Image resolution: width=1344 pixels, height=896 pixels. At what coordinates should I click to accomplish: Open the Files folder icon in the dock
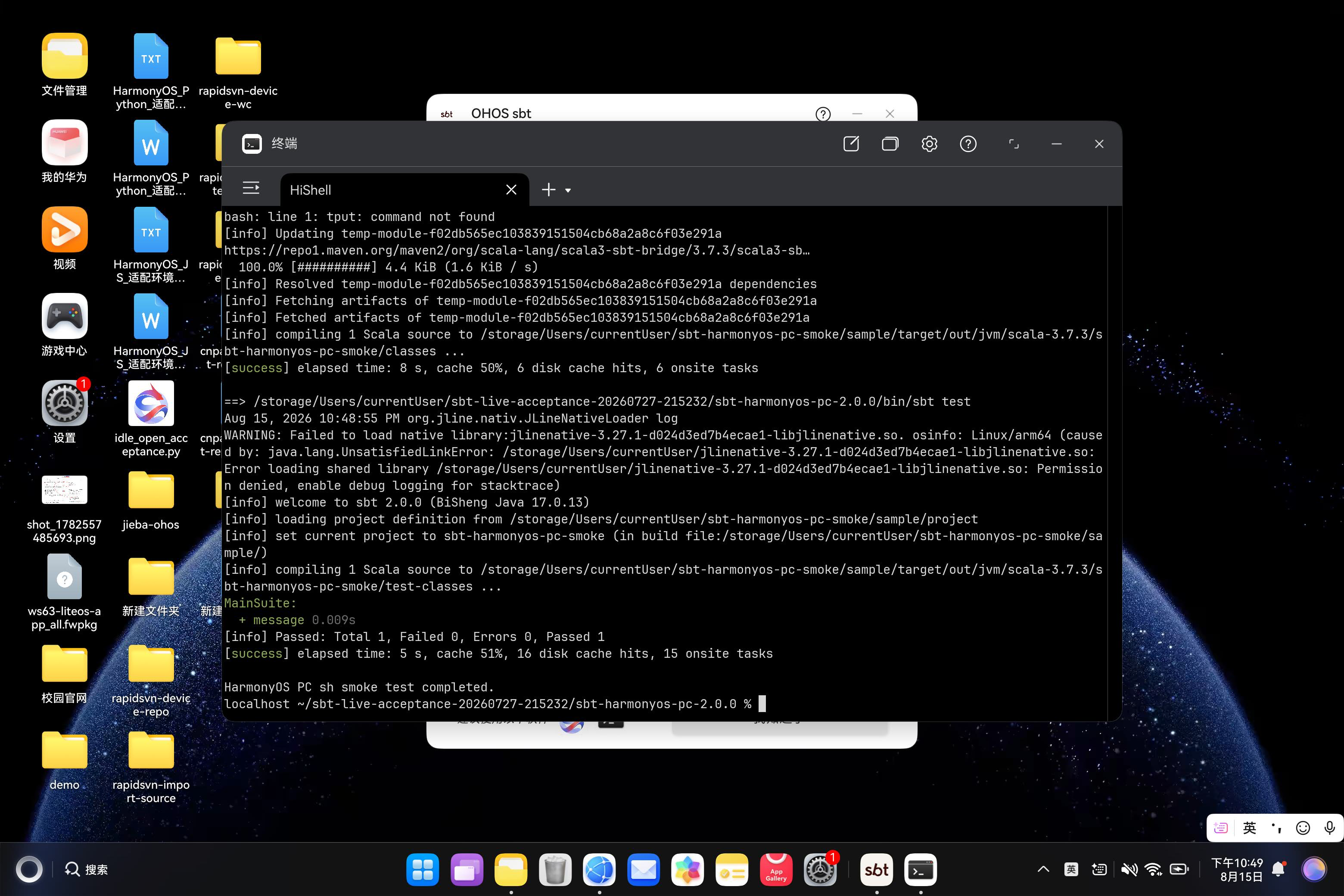pyautogui.click(x=511, y=870)
